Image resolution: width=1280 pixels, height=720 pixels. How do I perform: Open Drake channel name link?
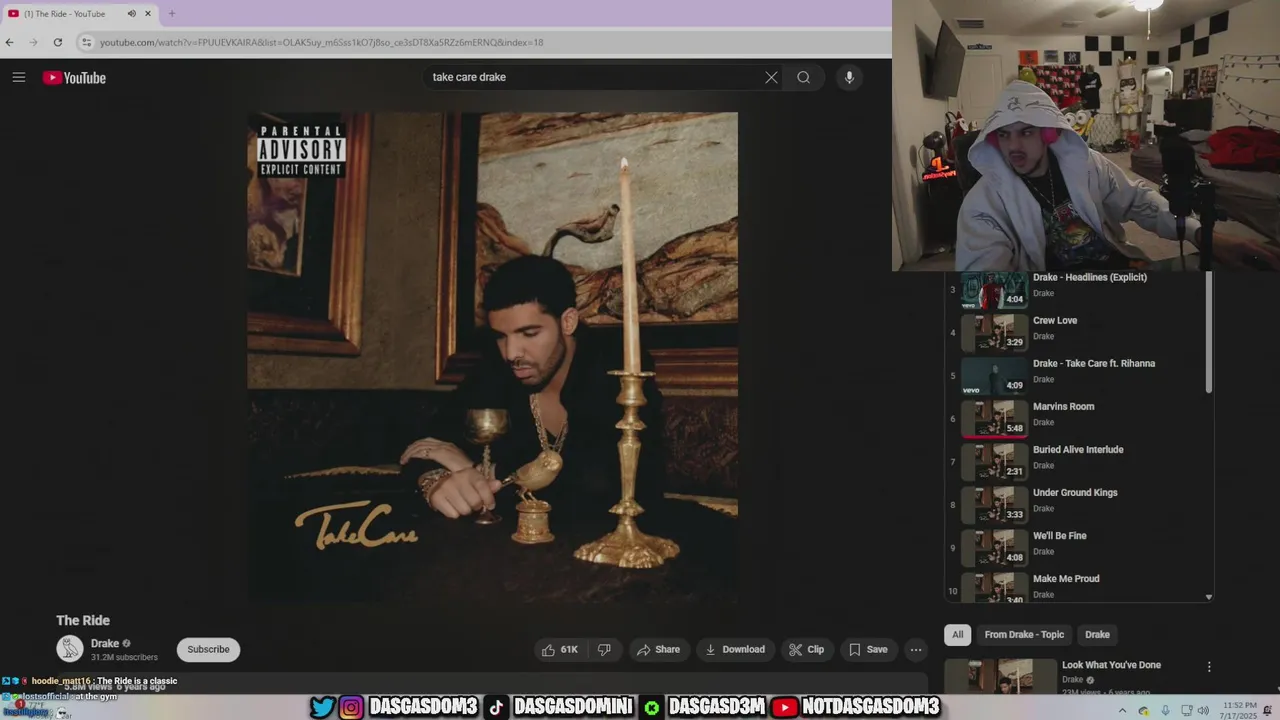(105, 643)
